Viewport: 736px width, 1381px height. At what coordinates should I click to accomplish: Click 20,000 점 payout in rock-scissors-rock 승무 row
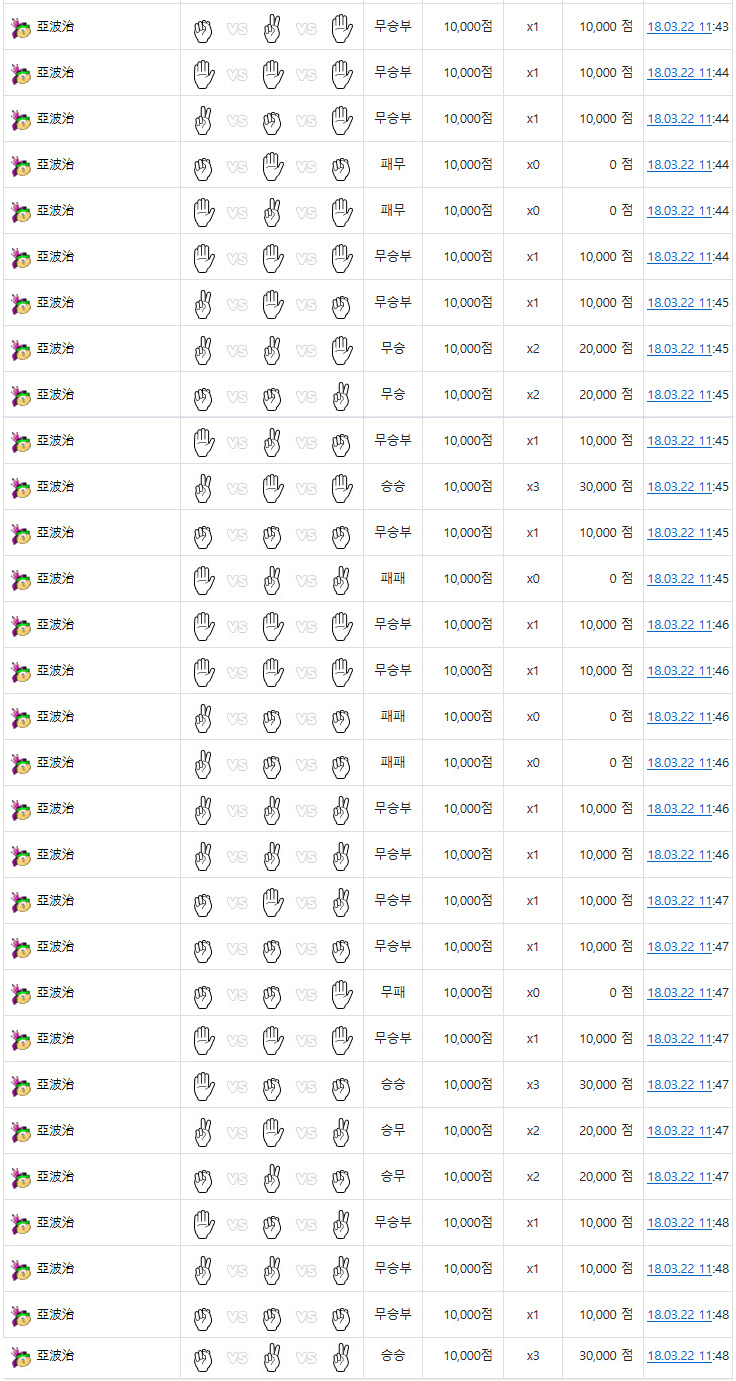click(606, 1176)
